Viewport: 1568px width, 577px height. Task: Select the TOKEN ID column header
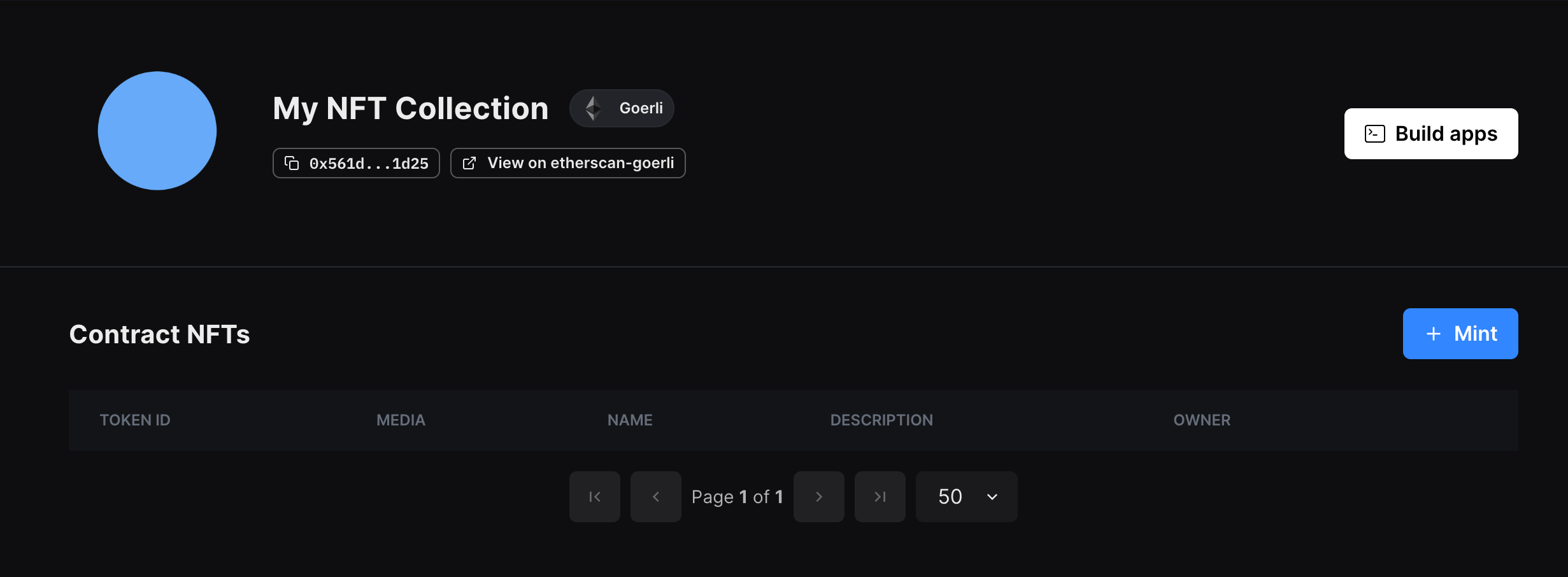pos(135,420)
